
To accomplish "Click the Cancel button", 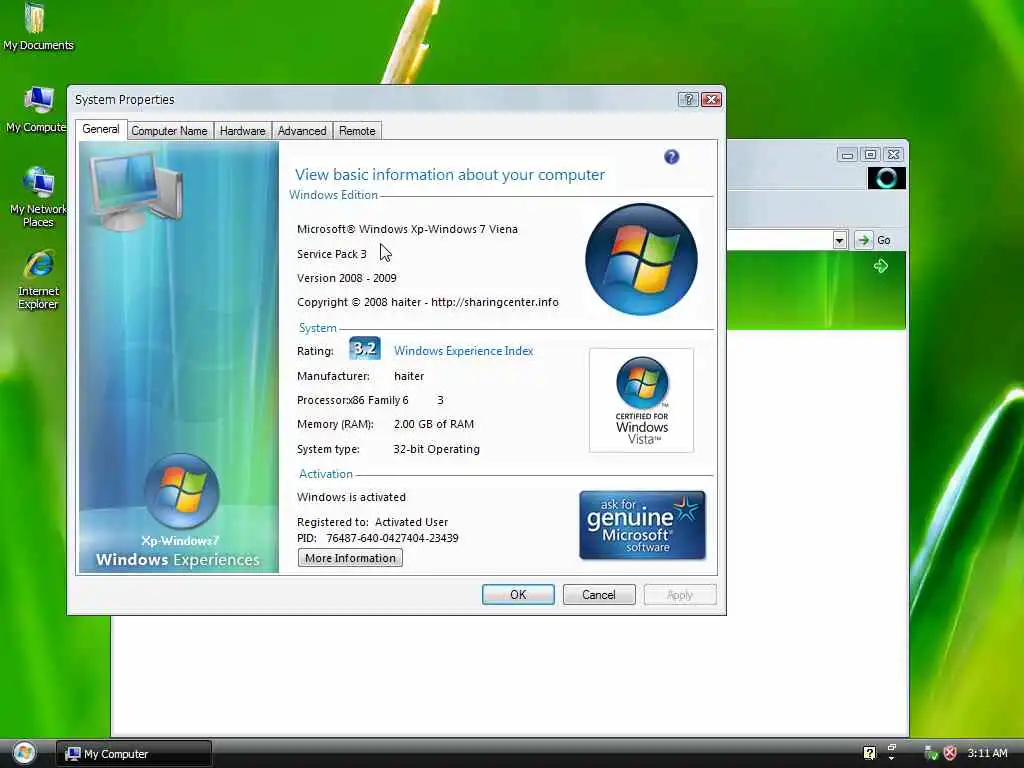I will pos(599,595).
